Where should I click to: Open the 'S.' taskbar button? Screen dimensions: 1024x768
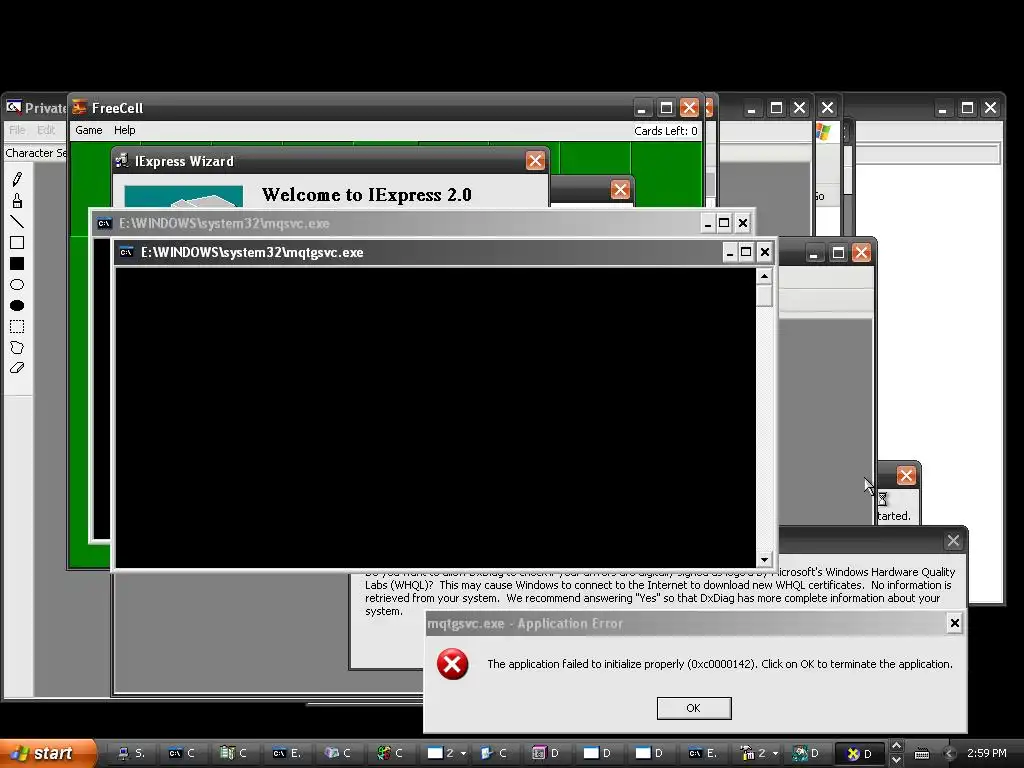[130, 753]
